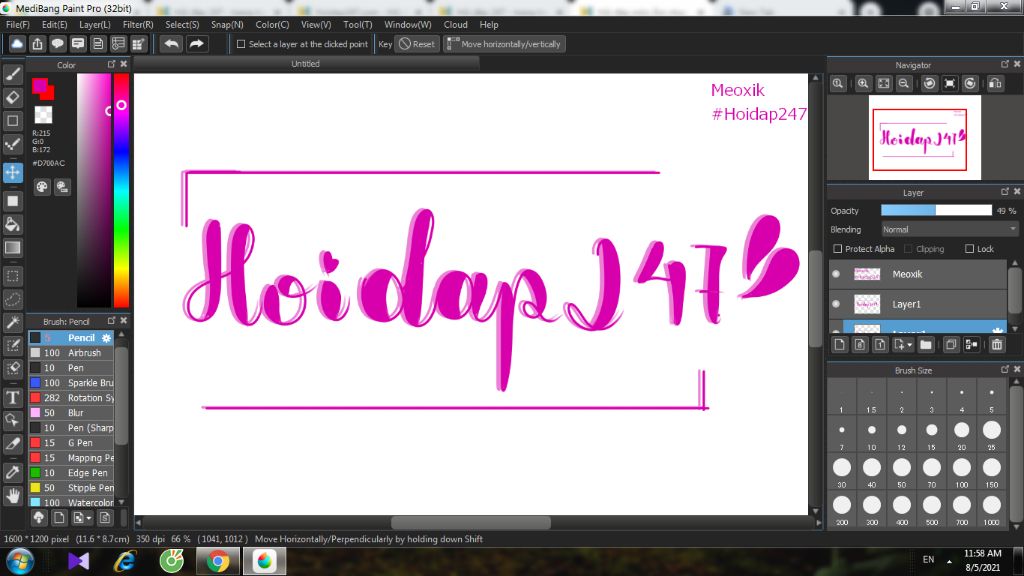Viewport: 1024px width, 576px height.
Task: Add a new layer in the Layer panel
Action: click(840, 345)
